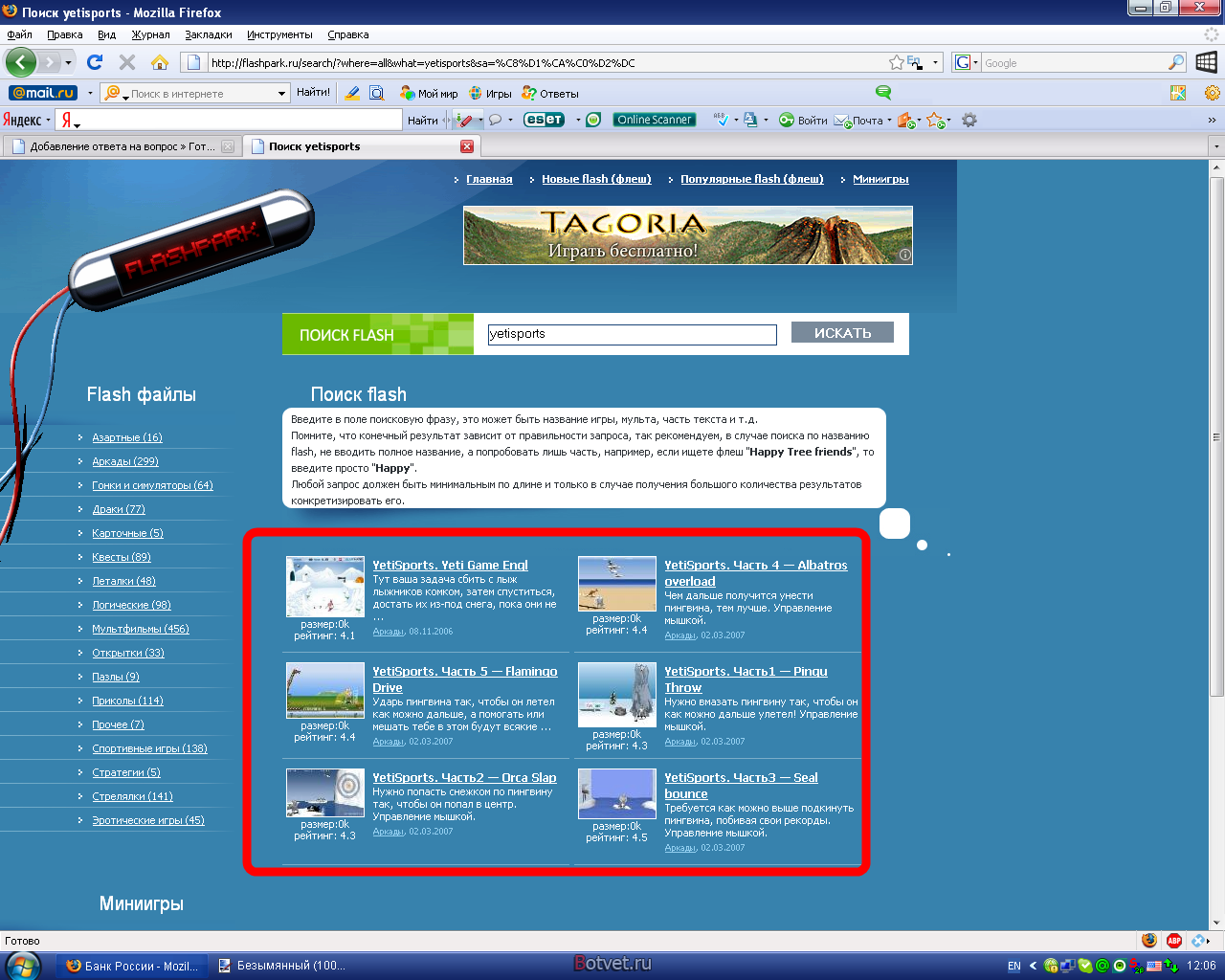Open the Закладки menu
This screenshot has height=980, width=1225.
click(x=209, y=34)
